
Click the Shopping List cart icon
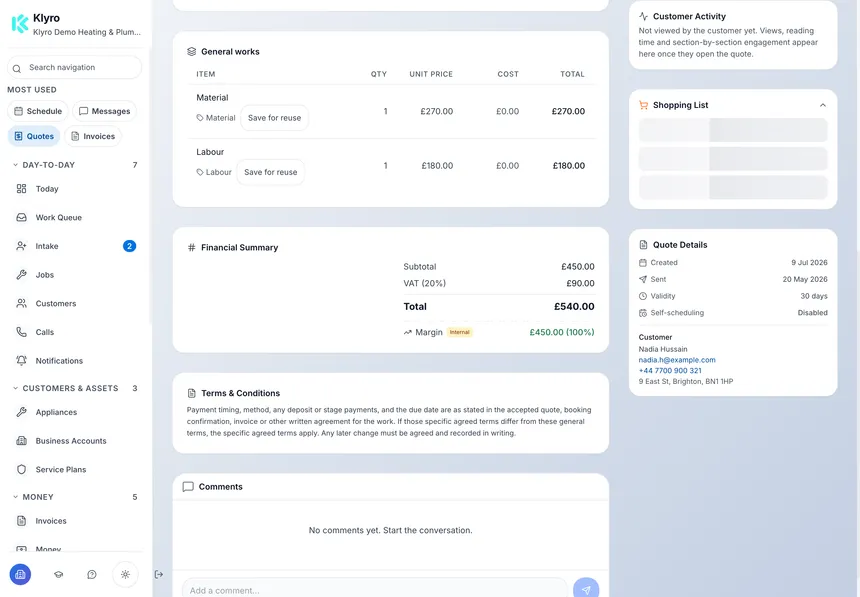click(643, 105)
